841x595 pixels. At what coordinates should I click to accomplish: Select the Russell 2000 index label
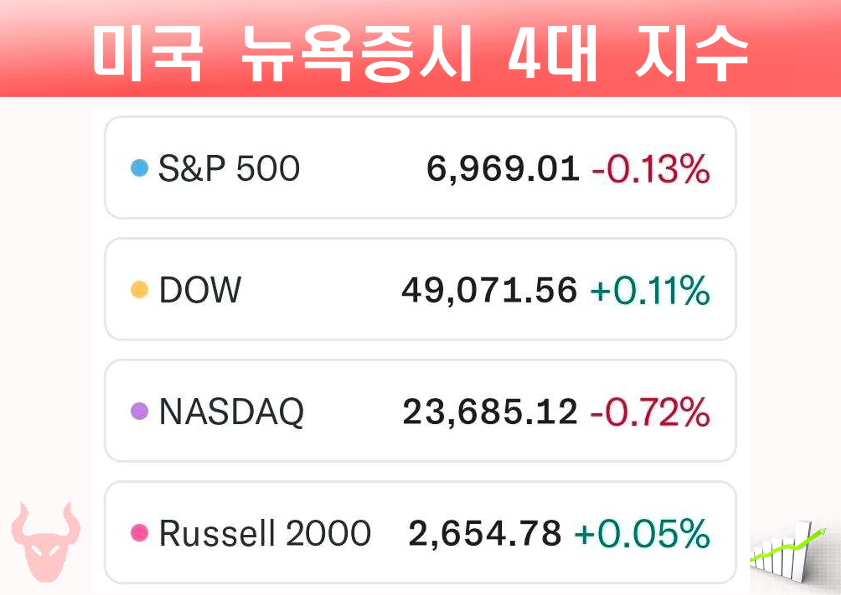pyautogui.click(x=265, y=533)
